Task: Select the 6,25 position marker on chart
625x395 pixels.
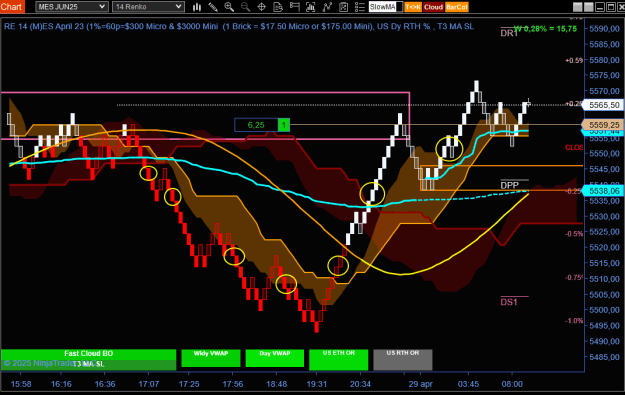Action: 262,125
